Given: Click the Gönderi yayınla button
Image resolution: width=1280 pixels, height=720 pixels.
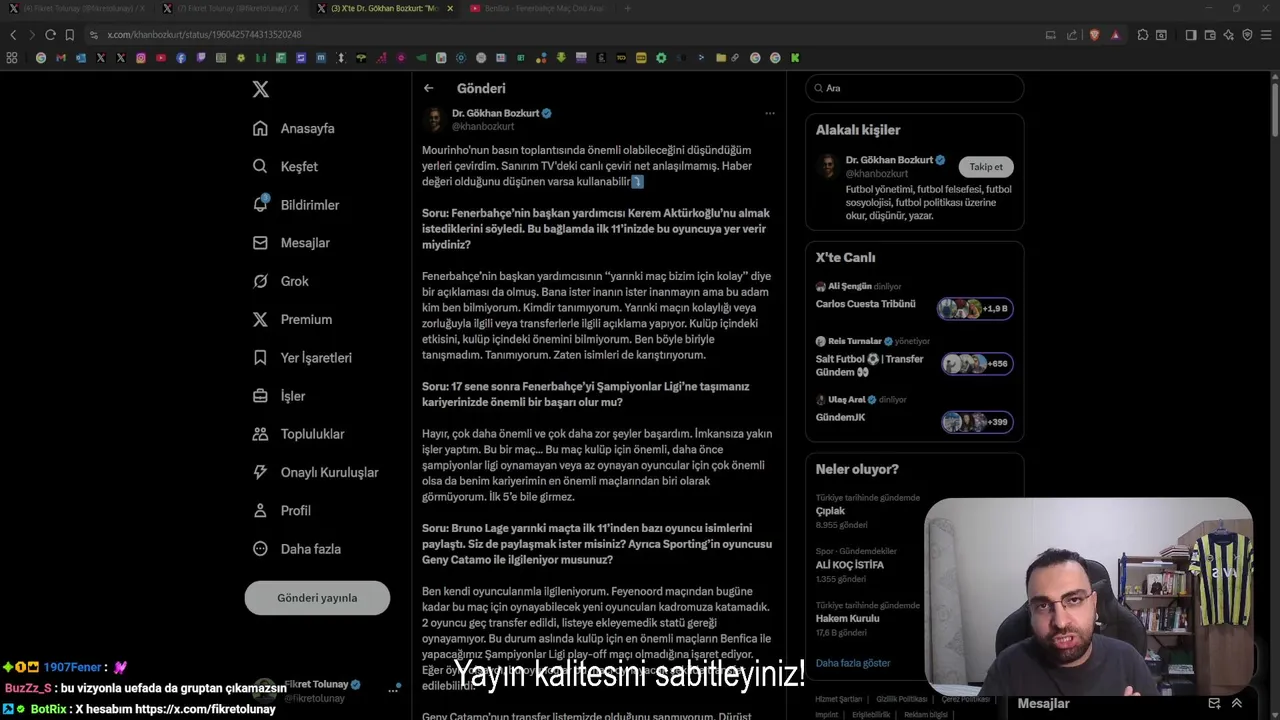Looking at the screenshot, I should (317, 598).
